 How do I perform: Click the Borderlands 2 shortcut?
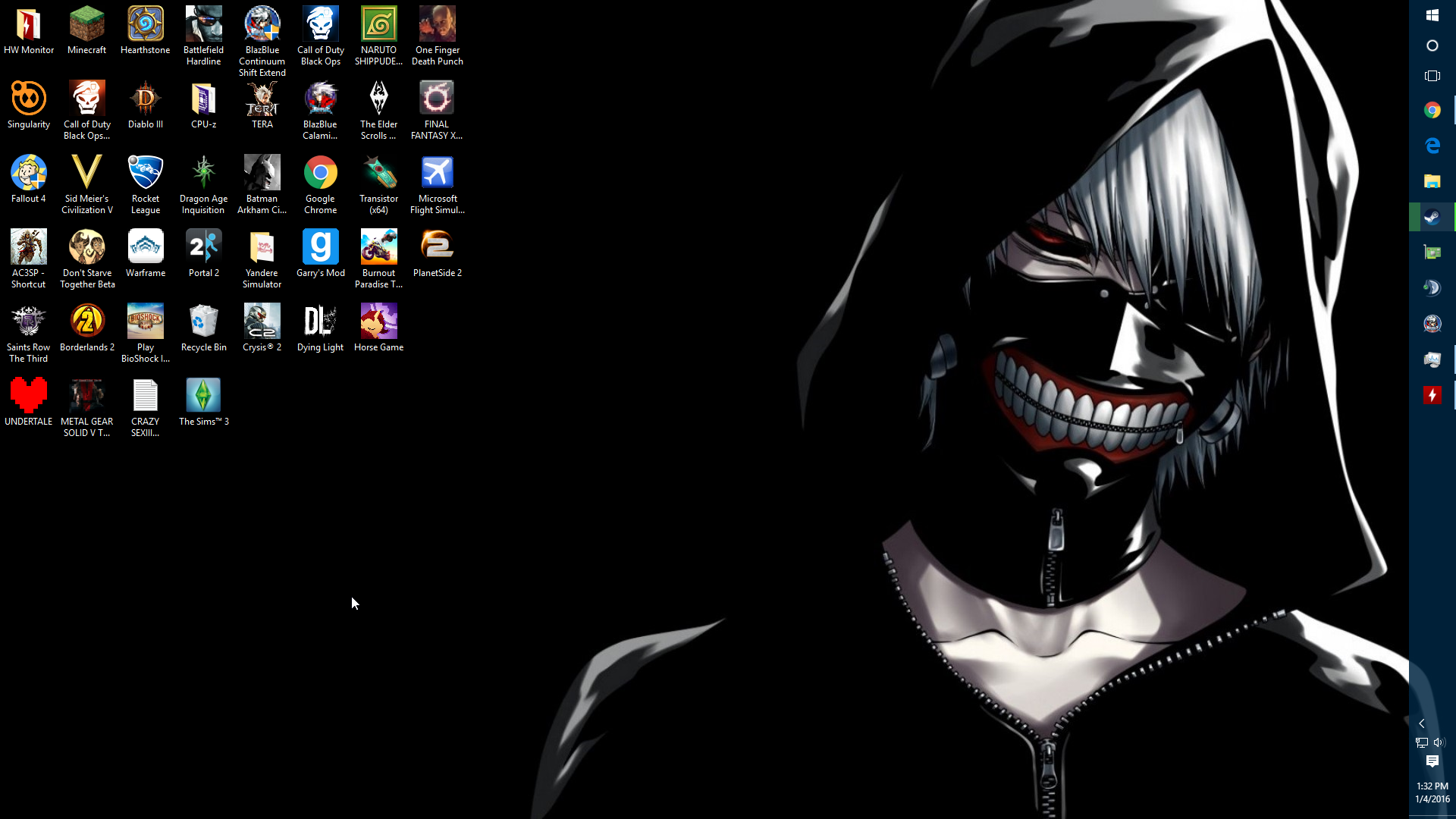pos(86,322)
